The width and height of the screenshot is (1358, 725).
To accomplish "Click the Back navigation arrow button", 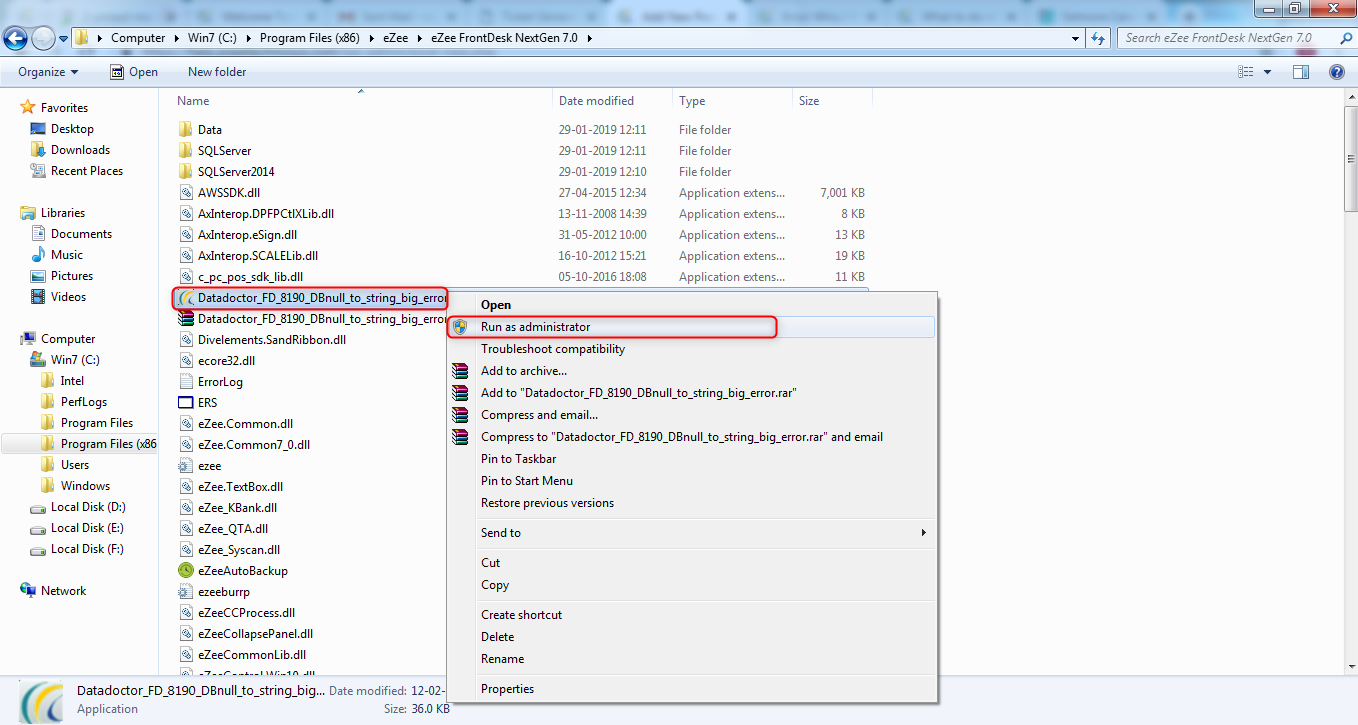I will (15, 39).
